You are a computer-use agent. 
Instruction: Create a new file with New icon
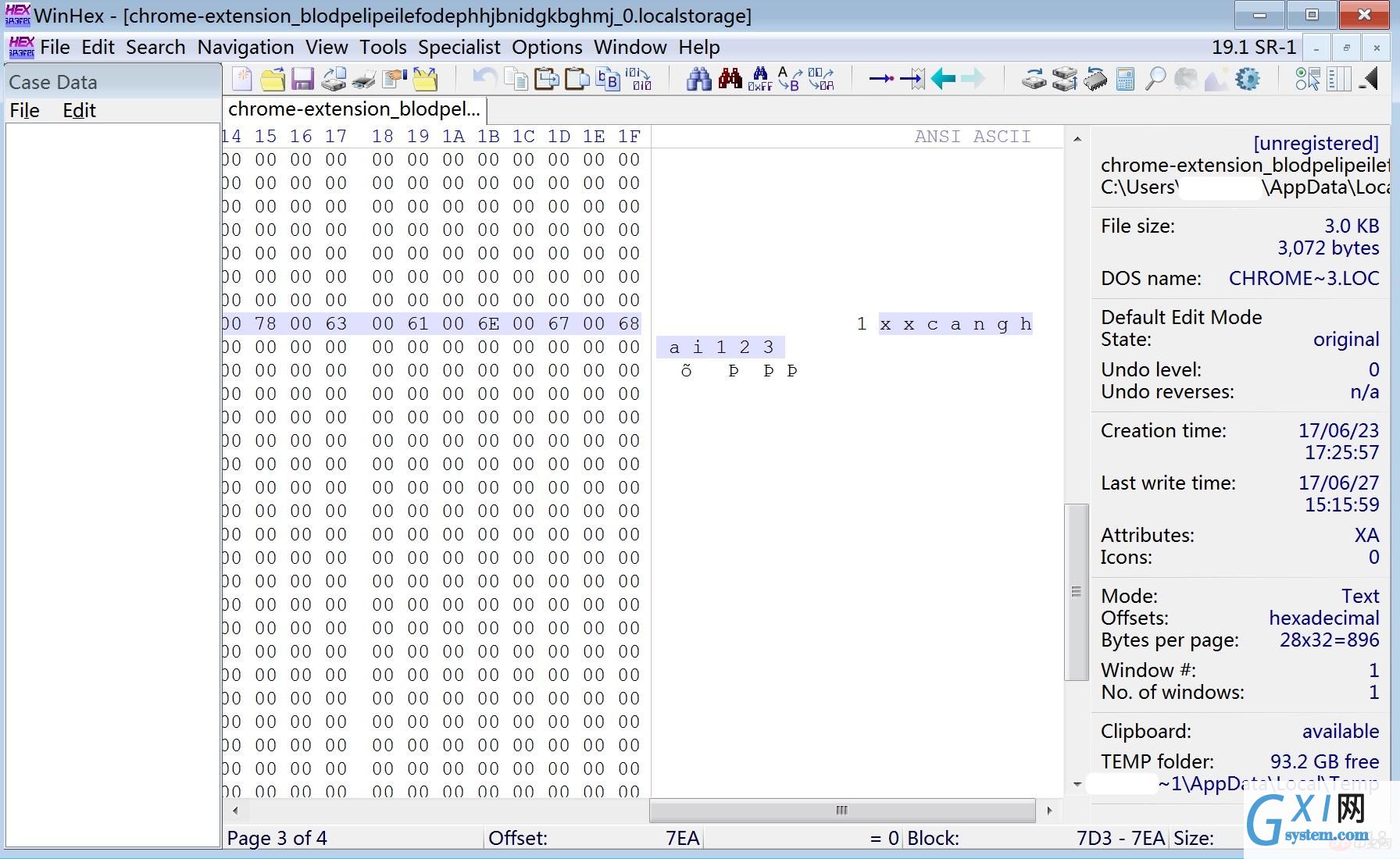click(241, 79)
